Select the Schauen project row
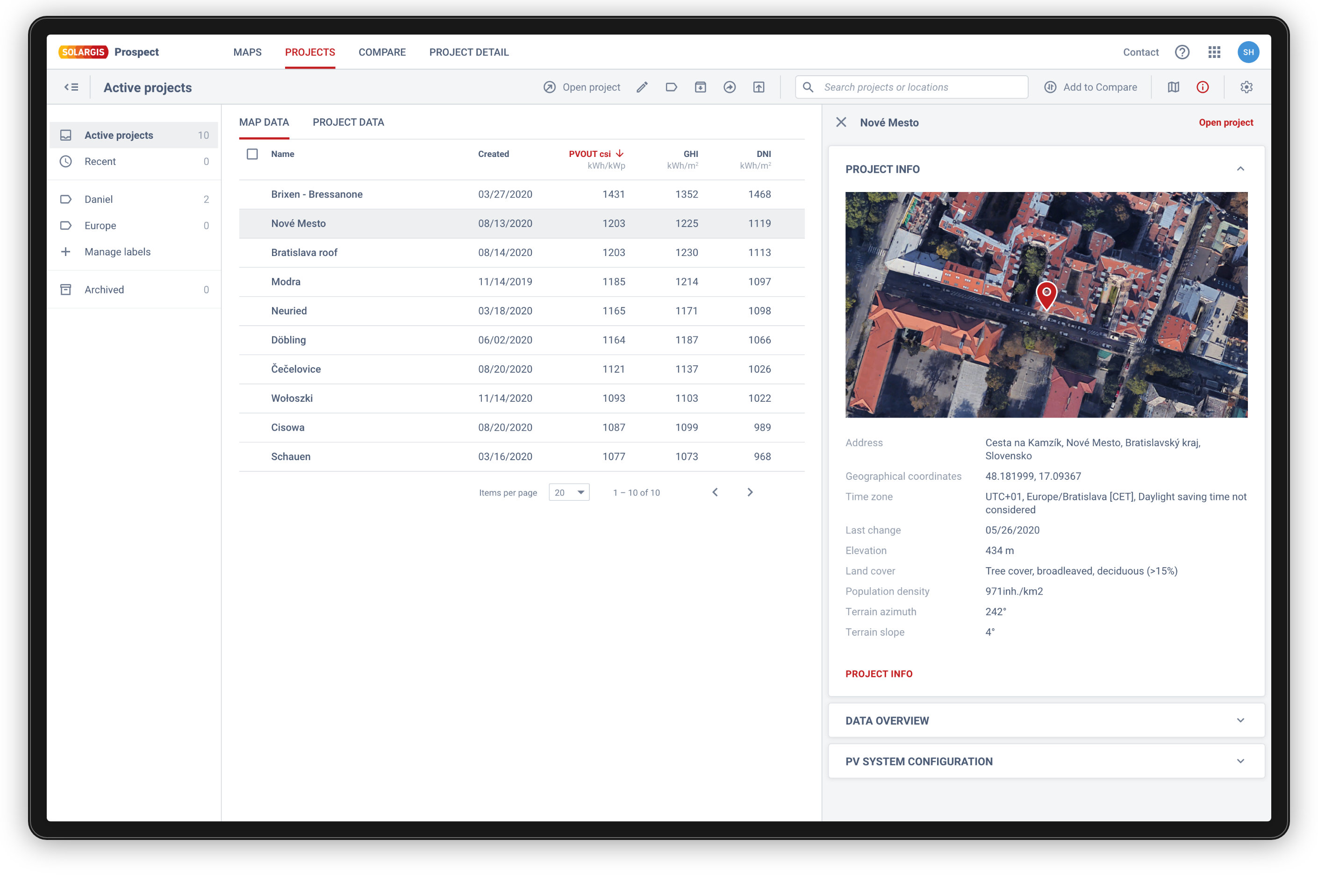This screenshot has height=896, width=1318. coord(522,457)
